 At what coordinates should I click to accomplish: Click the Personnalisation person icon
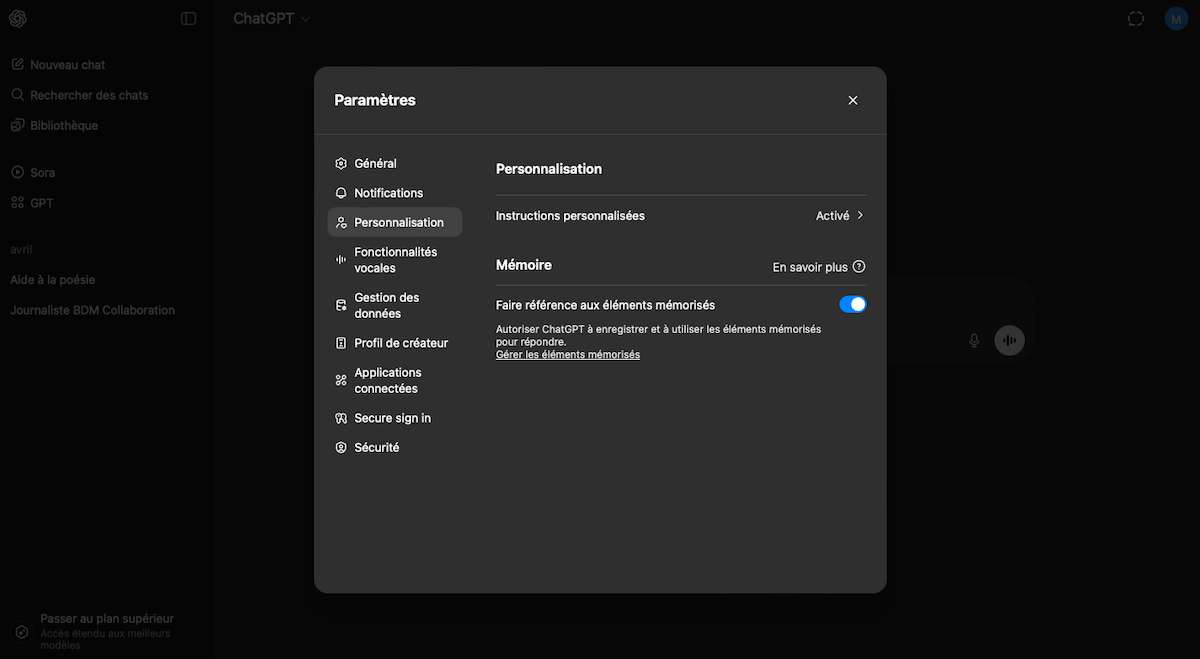(x=341, y=222)
